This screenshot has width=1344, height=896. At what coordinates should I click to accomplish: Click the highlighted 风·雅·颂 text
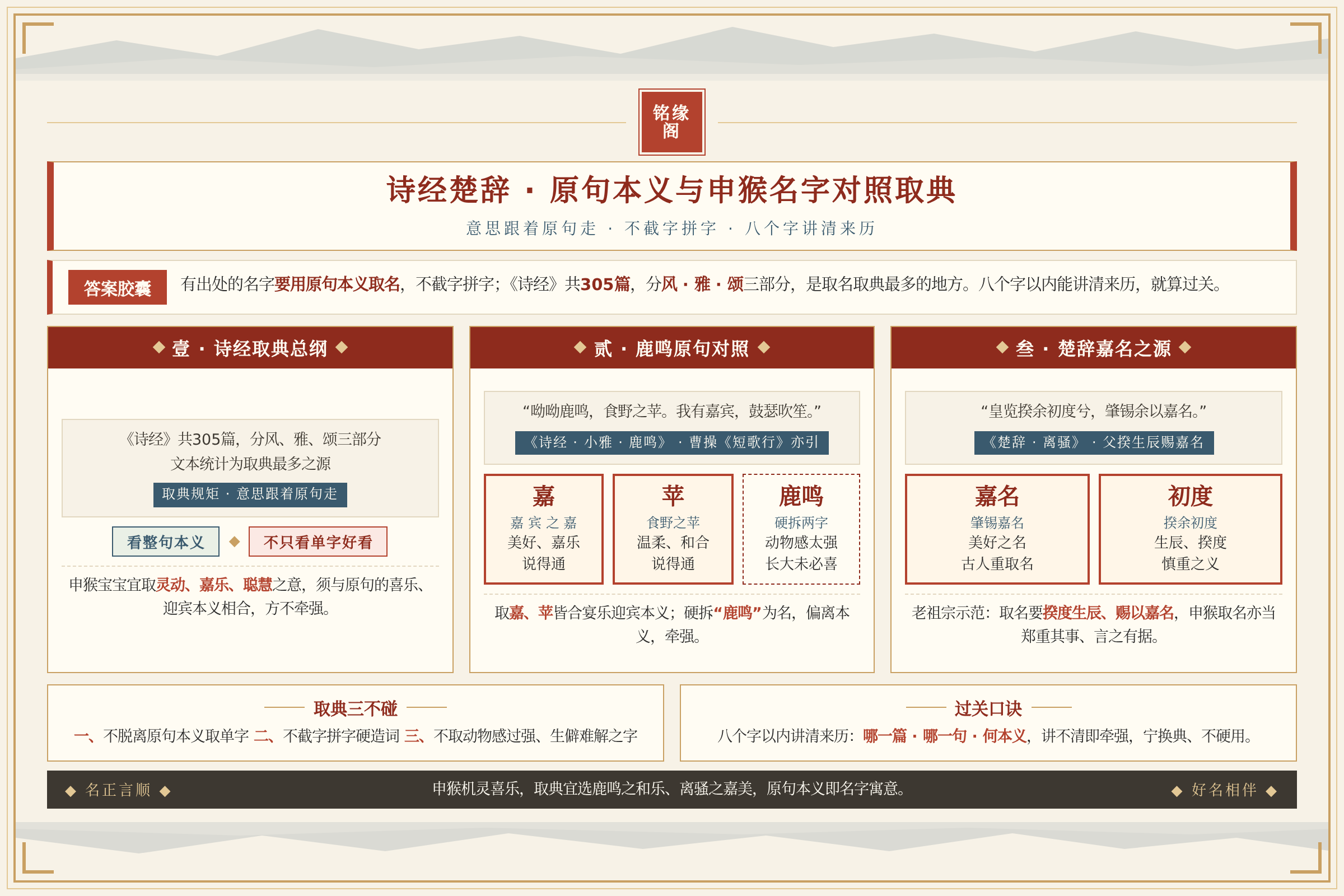tap(702, 284)
